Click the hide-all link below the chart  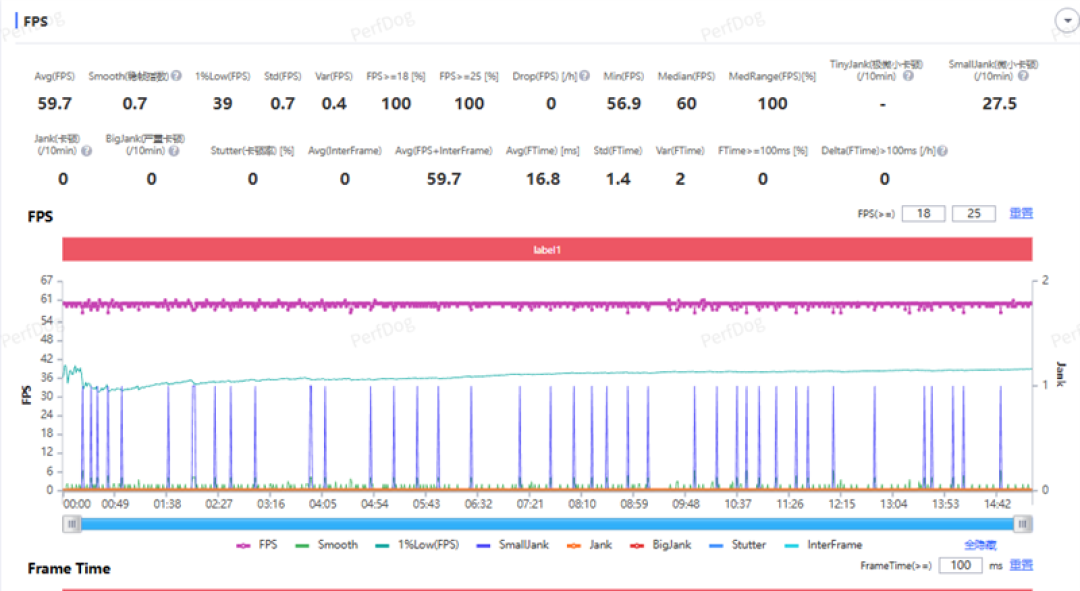click(980, 545)
